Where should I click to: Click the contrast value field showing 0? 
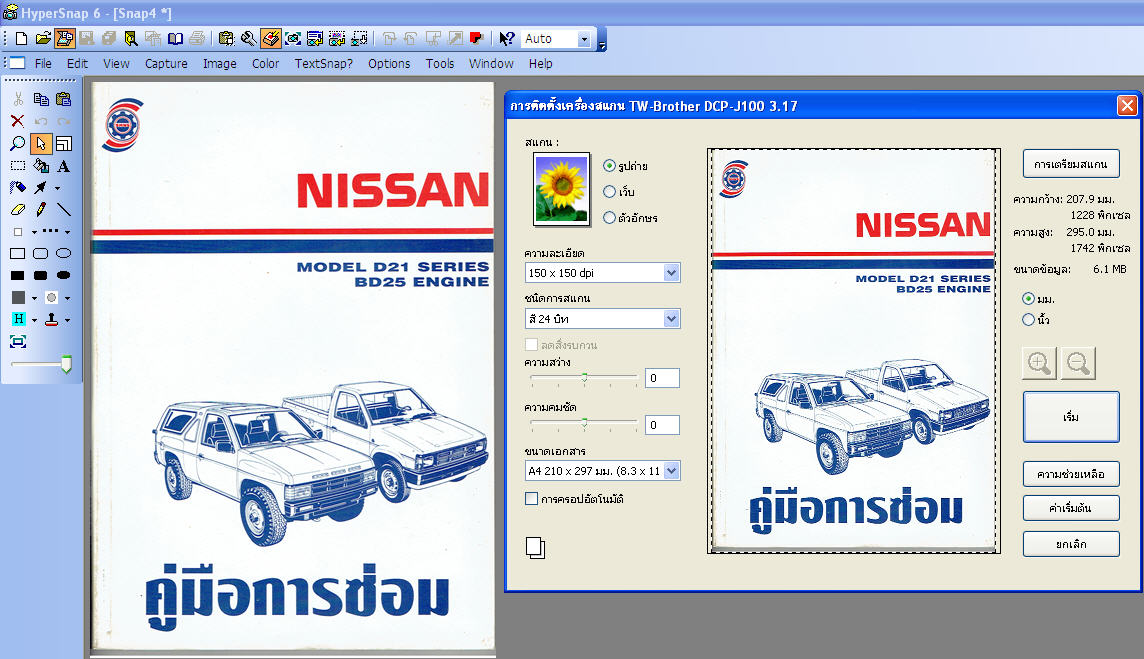pos(662,425)
